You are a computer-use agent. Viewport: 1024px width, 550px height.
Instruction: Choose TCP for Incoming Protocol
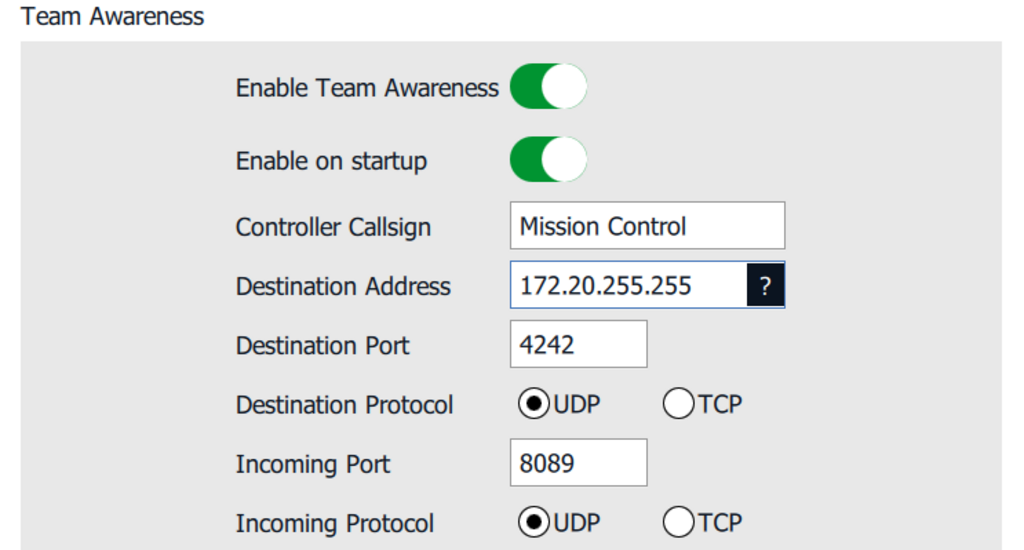(x=678, y=522)
